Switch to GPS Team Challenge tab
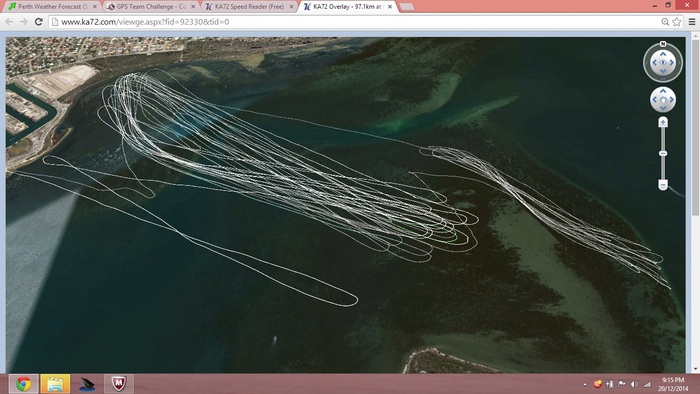700x394 pixels. [151, 6]
